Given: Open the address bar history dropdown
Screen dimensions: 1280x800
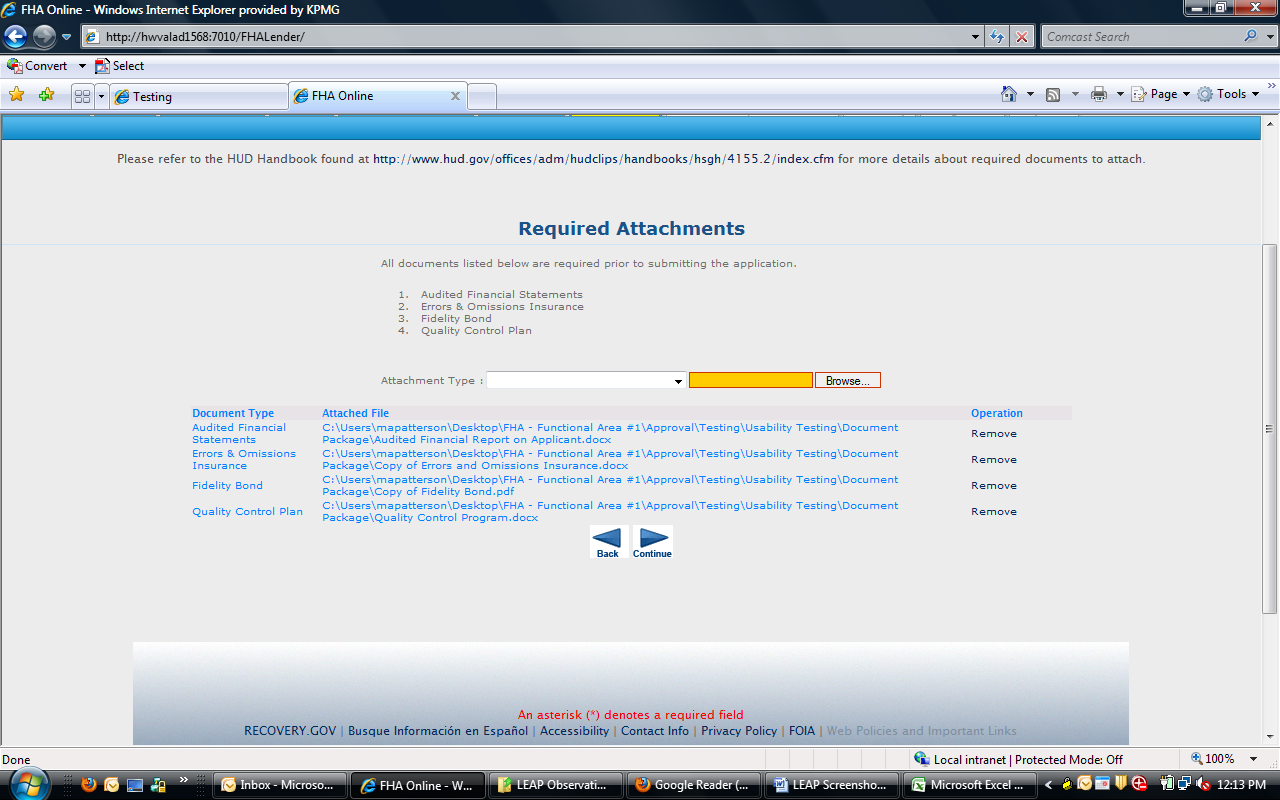Looking at the screenshot, I should click(976, 37).
